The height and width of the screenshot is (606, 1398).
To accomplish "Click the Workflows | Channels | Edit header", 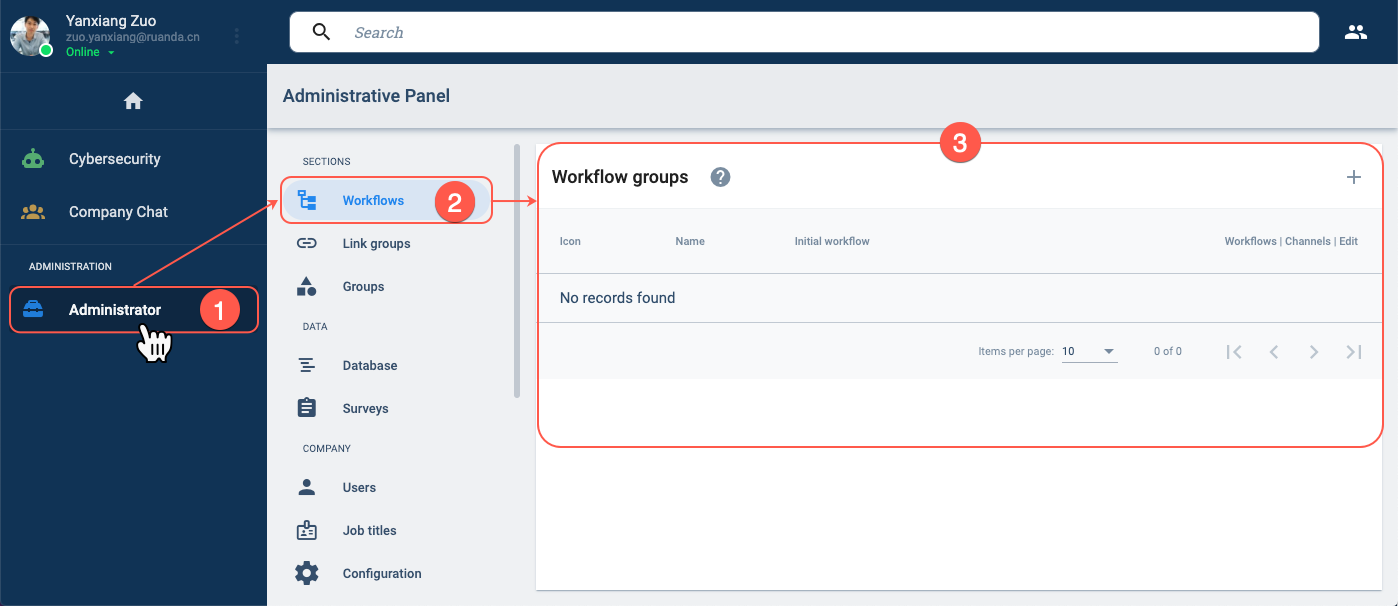I will (x=1291, y=241).
